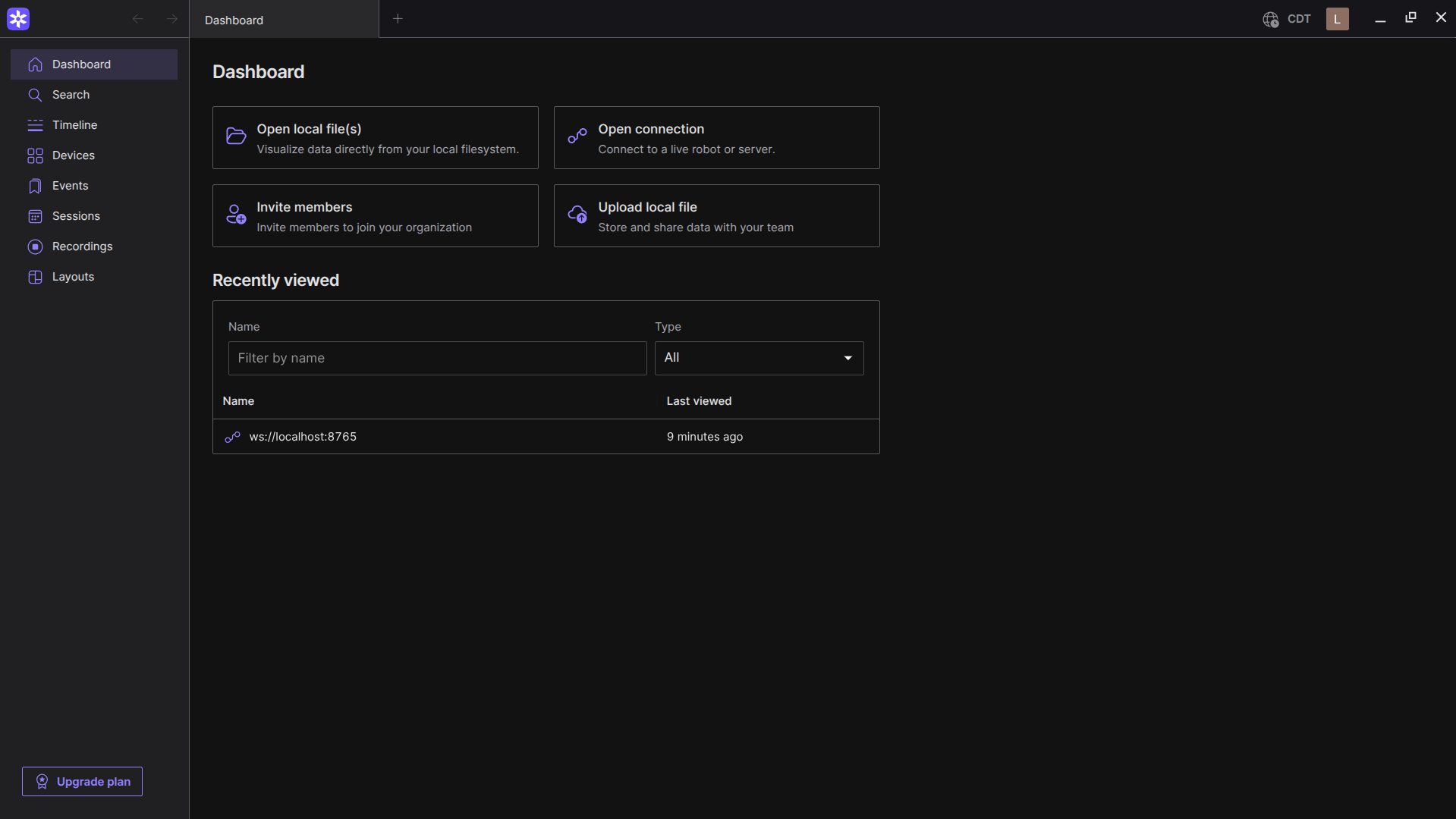Open the Type filter dropdown

tap(759, 358)
